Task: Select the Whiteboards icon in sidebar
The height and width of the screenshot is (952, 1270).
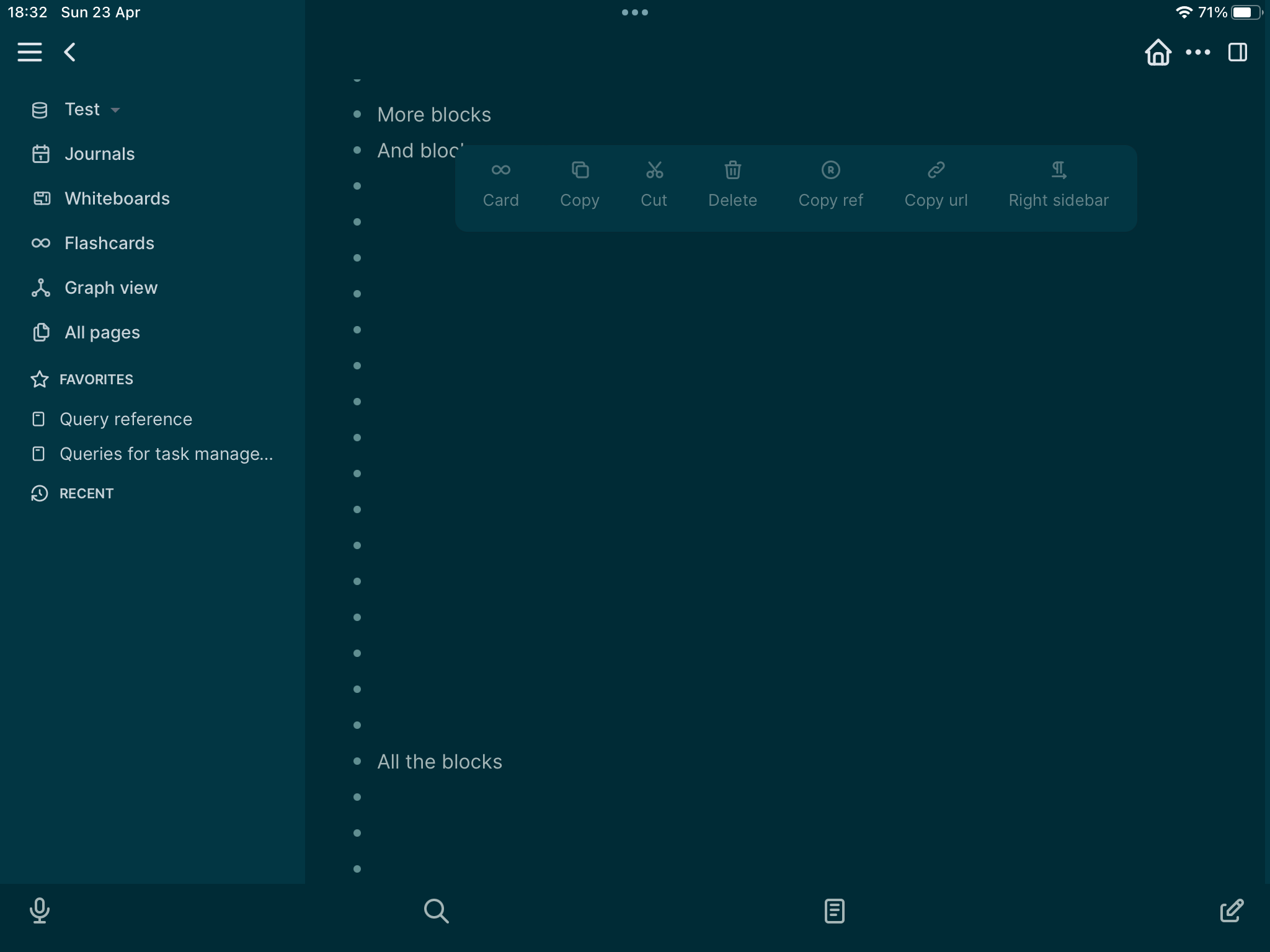Action: pyautogui.click(x=40, y=198)
